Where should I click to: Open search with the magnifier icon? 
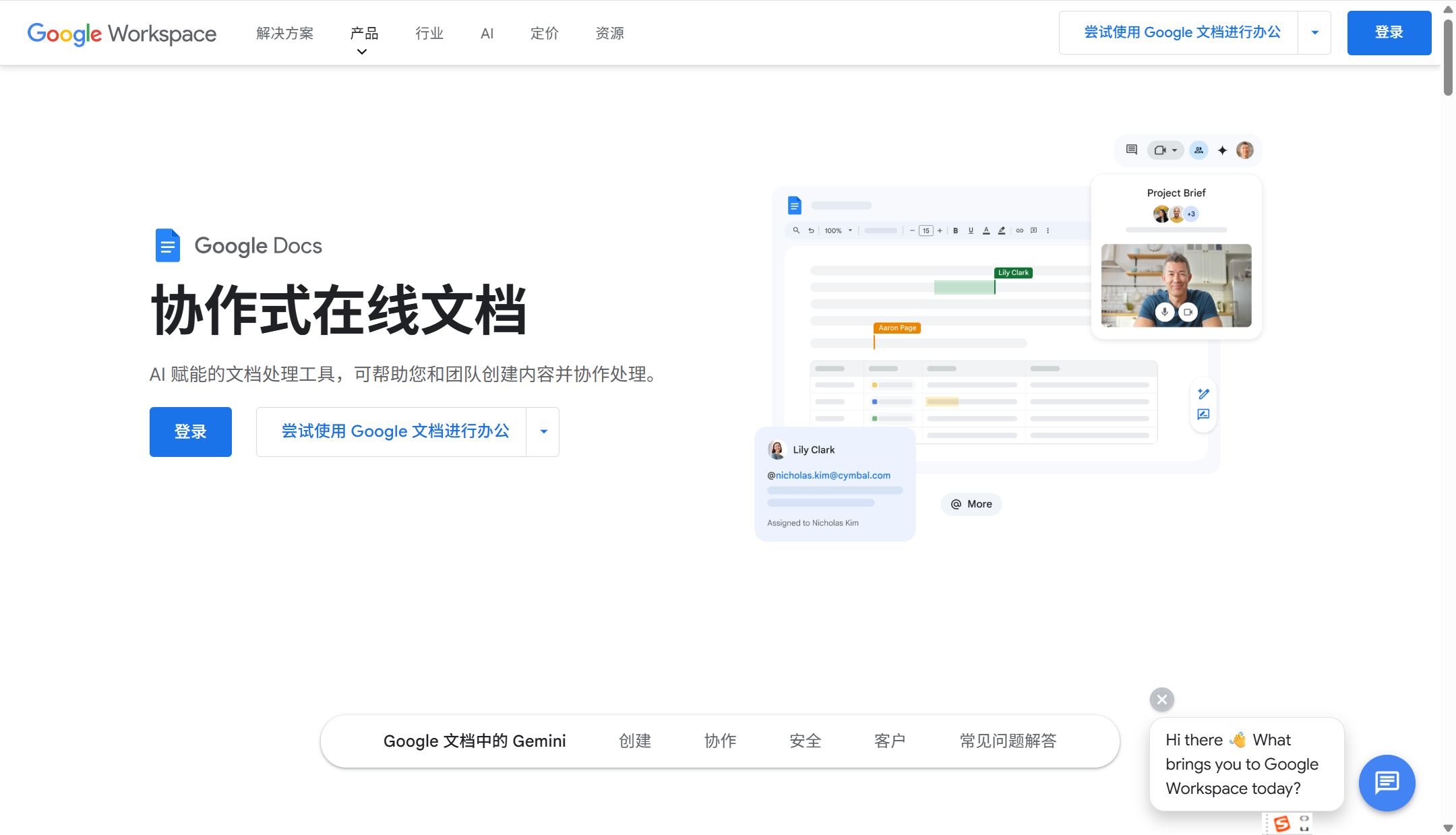tap(797, 230)
